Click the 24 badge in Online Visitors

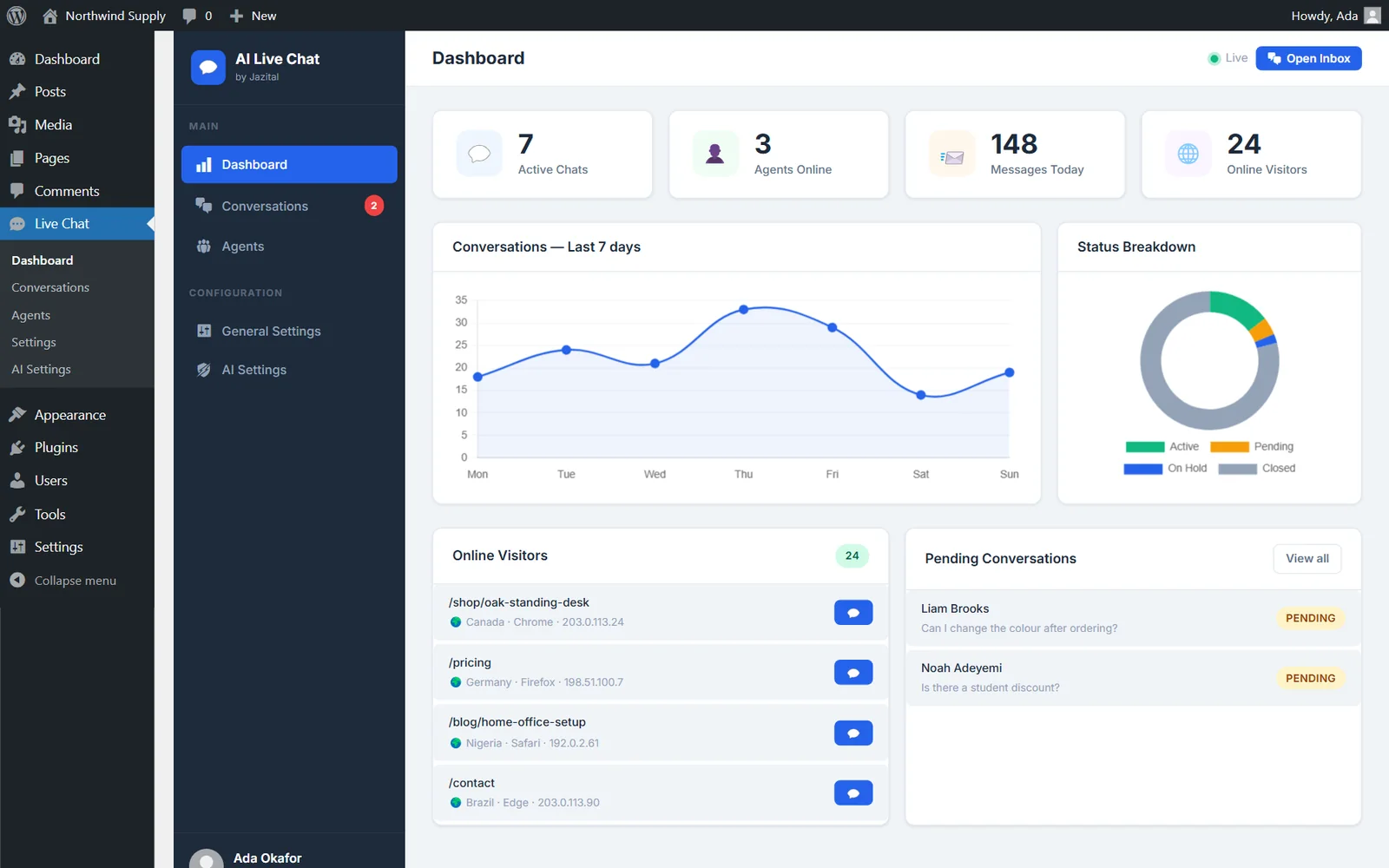click(852, 556)
